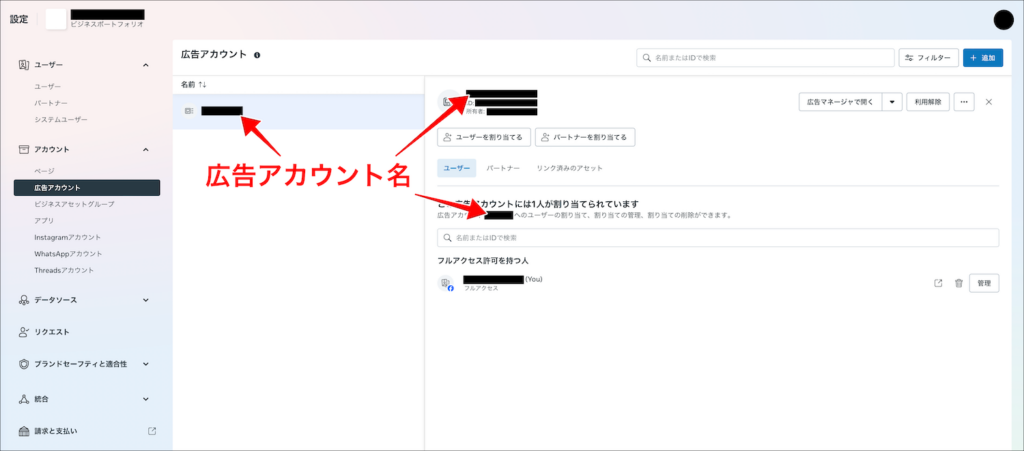Open the three-dot more options menu
Screen dimensions: 1024x451
click(x=964, y=102)
